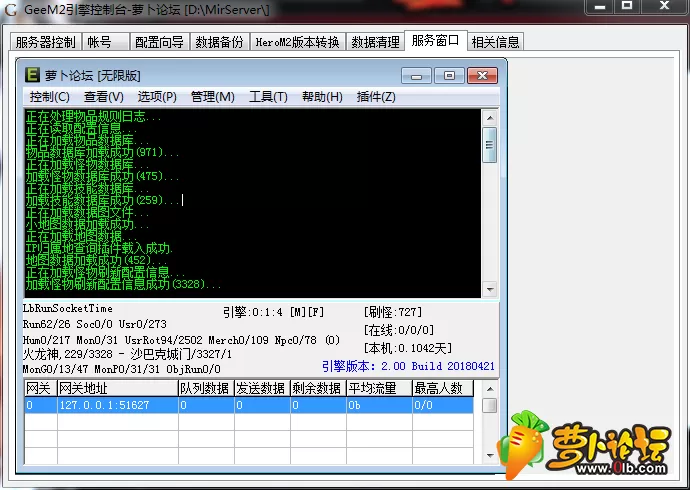Image resolution: width=690 pixels, height=490 pixels.
Task: Click the 0/0 最高人数 cell
Action: [443, 405]
